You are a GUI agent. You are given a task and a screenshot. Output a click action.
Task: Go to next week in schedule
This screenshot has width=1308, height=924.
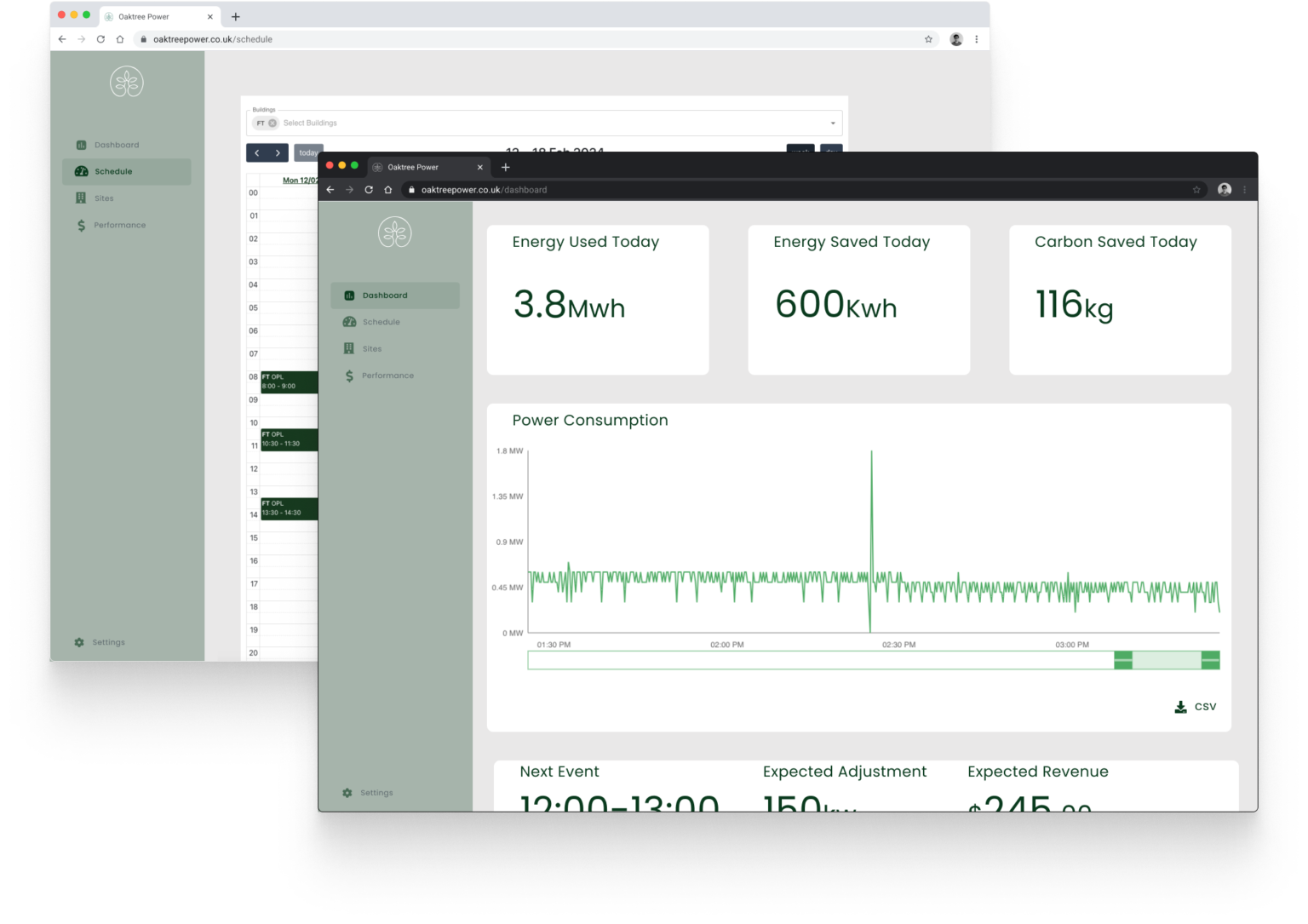[x=278, y=153]
